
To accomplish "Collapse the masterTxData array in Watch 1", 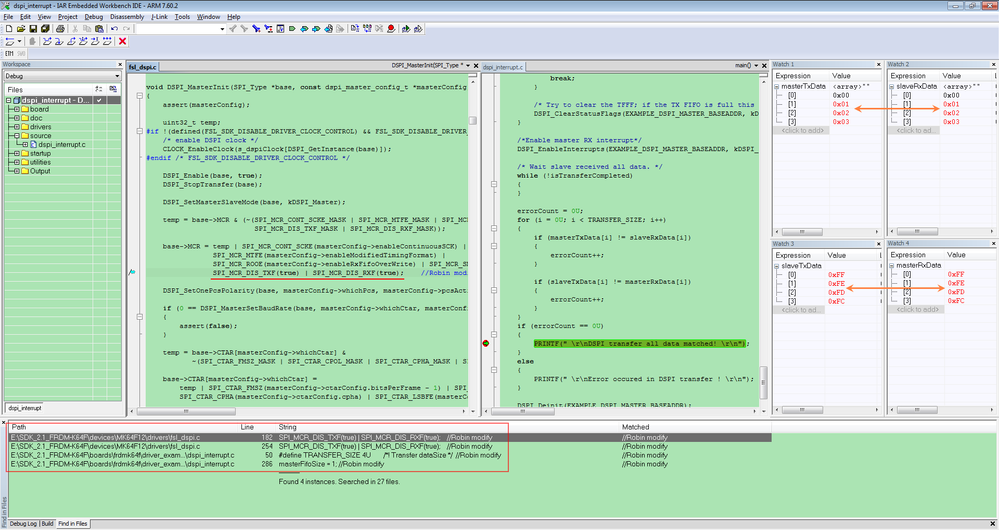I will [777, 87].
